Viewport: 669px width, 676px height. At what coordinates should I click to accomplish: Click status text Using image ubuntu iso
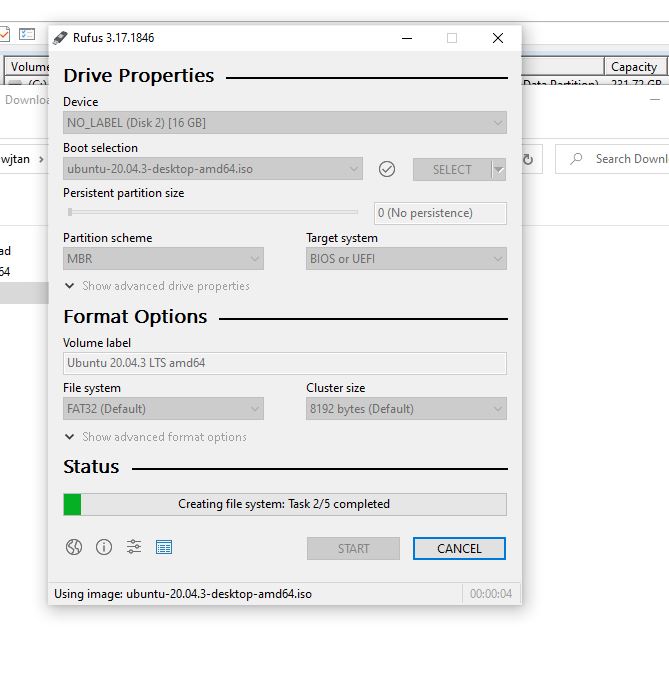(183, 594)
